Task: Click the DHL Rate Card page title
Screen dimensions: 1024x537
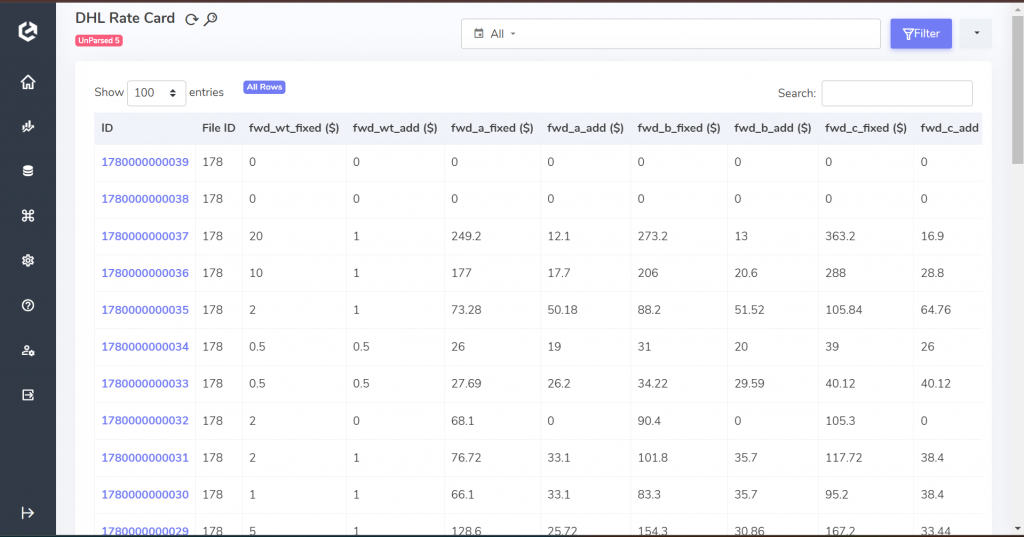Action: tap(125, 18)
